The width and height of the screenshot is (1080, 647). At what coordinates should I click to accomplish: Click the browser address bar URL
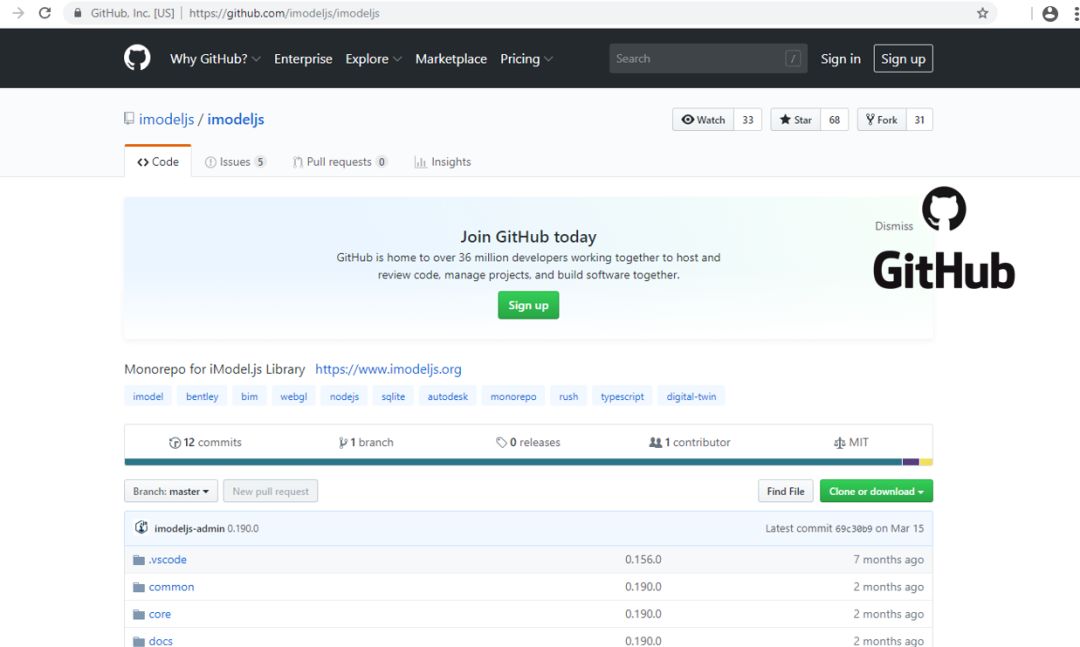(284, 13)
